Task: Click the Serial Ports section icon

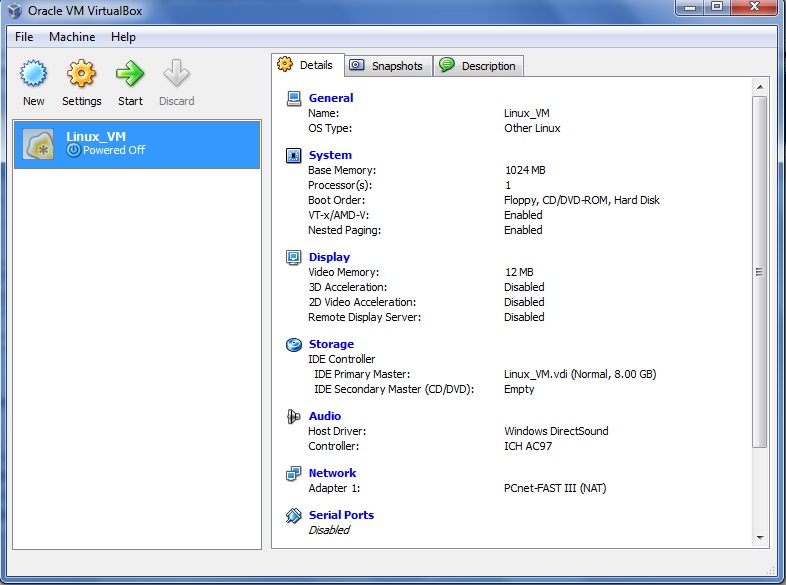Action: (294, 515)
